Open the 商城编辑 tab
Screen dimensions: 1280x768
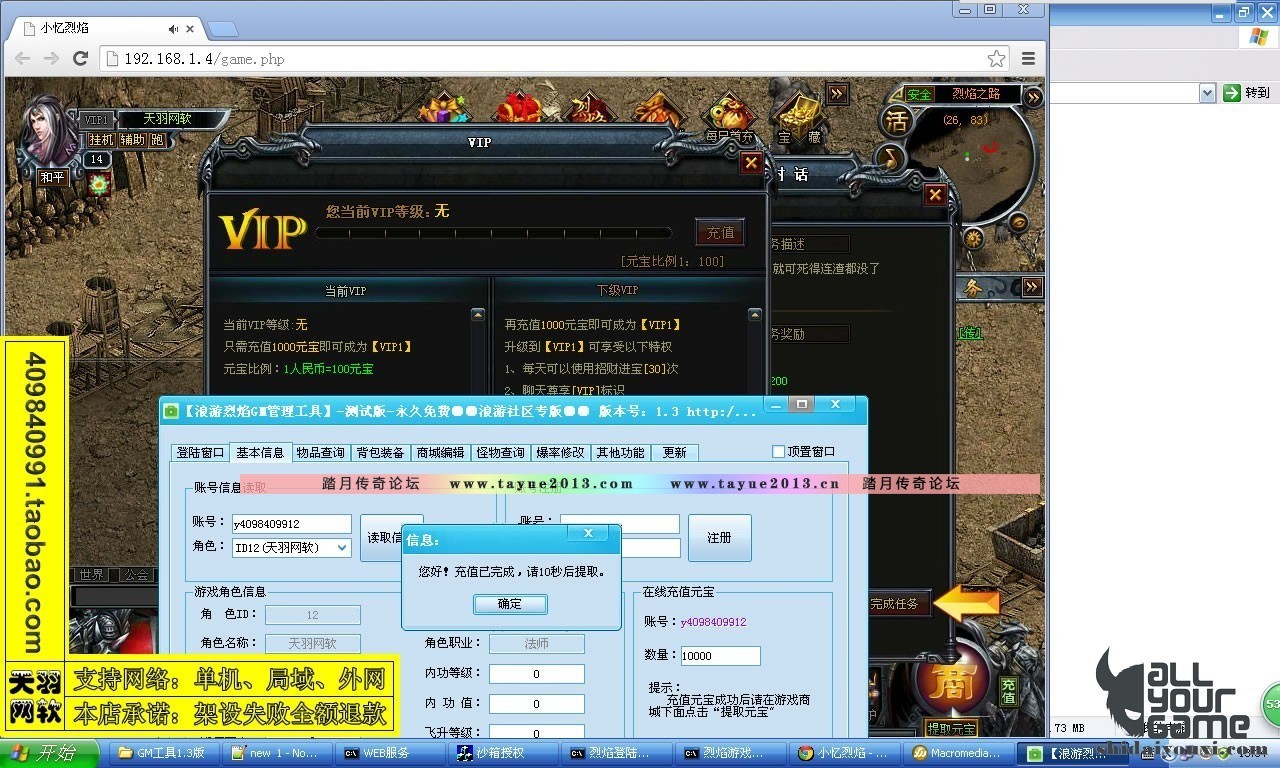pyautogui.click(x=440, y=452)
